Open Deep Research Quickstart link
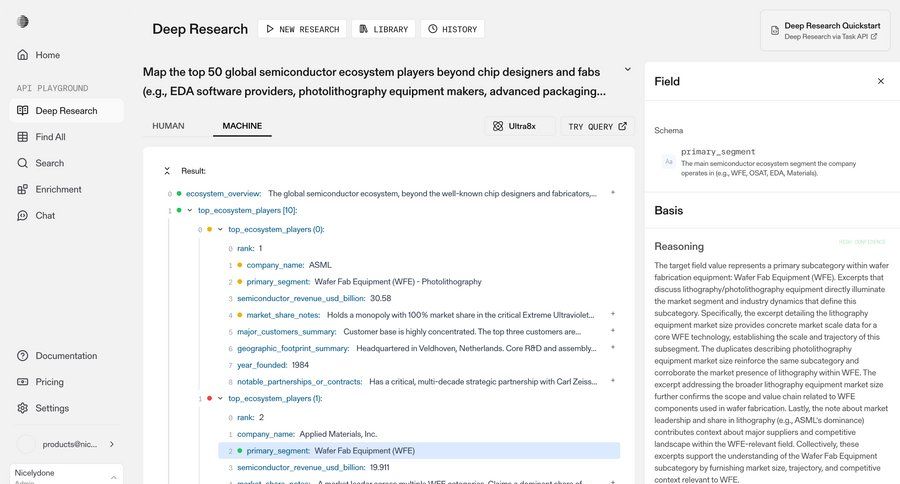 [x=830, y=31]
